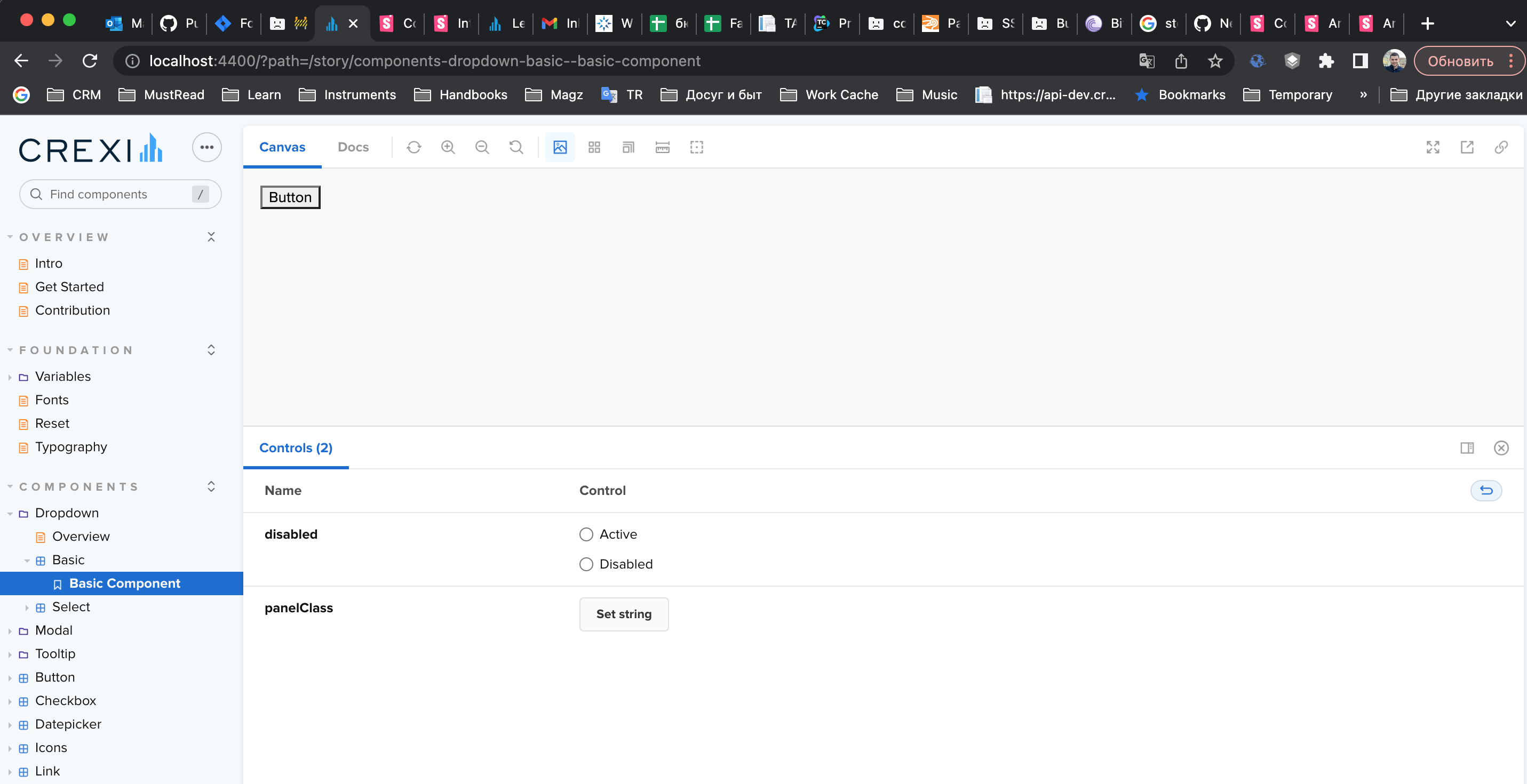The image size is (1527, 784).
Task: Zoom in the canvas preview
Action: click(x=448, y=147)
